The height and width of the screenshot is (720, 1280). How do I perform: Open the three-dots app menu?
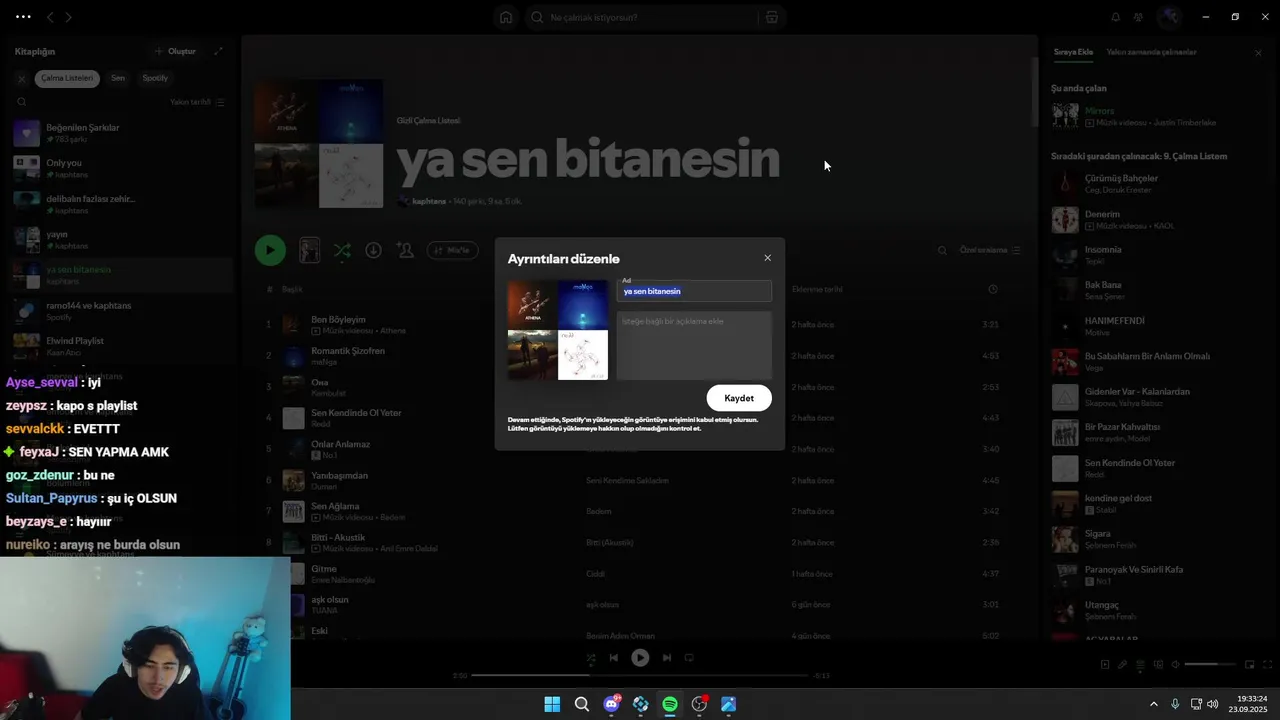23,17
